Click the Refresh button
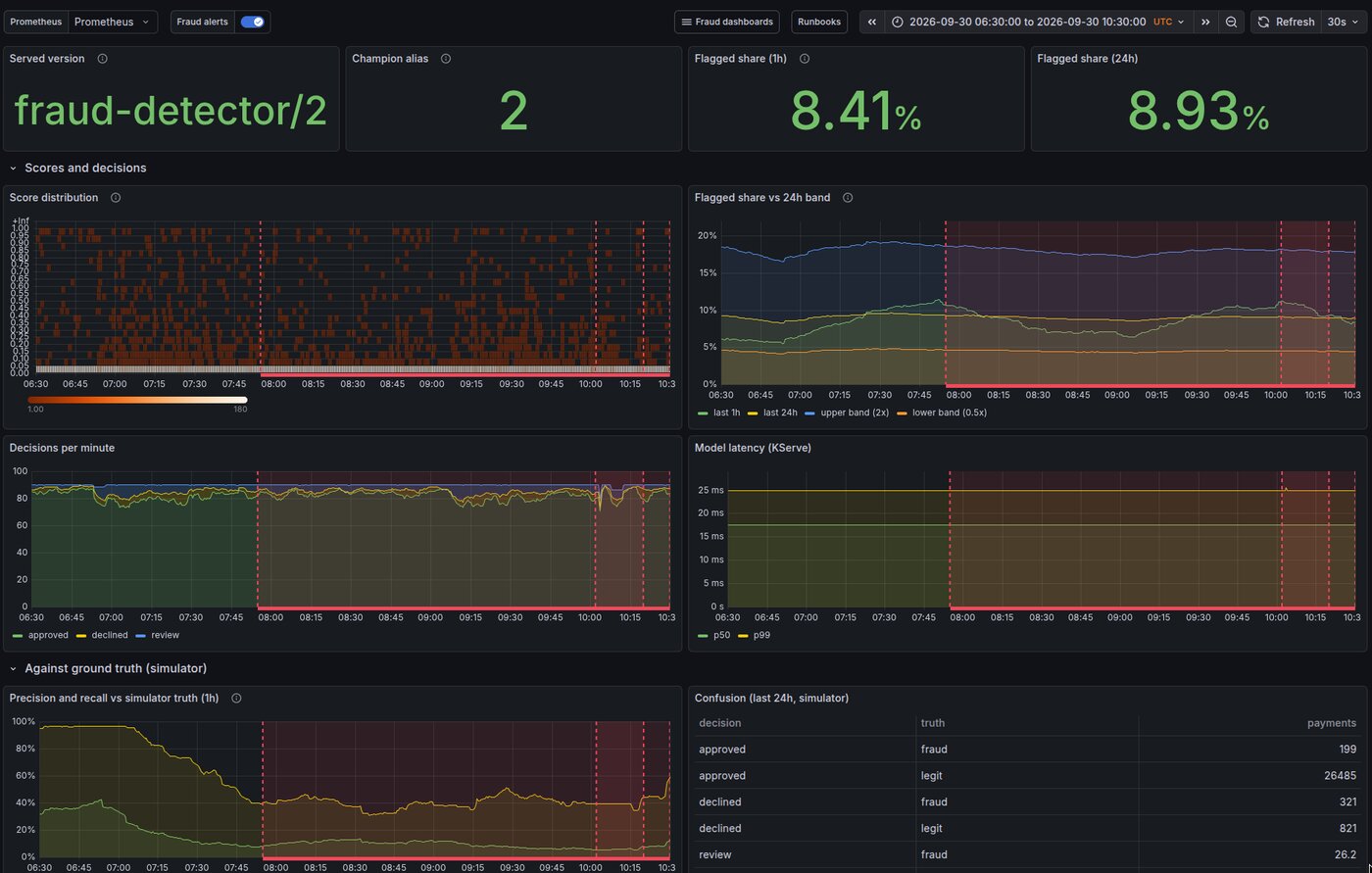The image size is (1372, 873). [1286, 22]
